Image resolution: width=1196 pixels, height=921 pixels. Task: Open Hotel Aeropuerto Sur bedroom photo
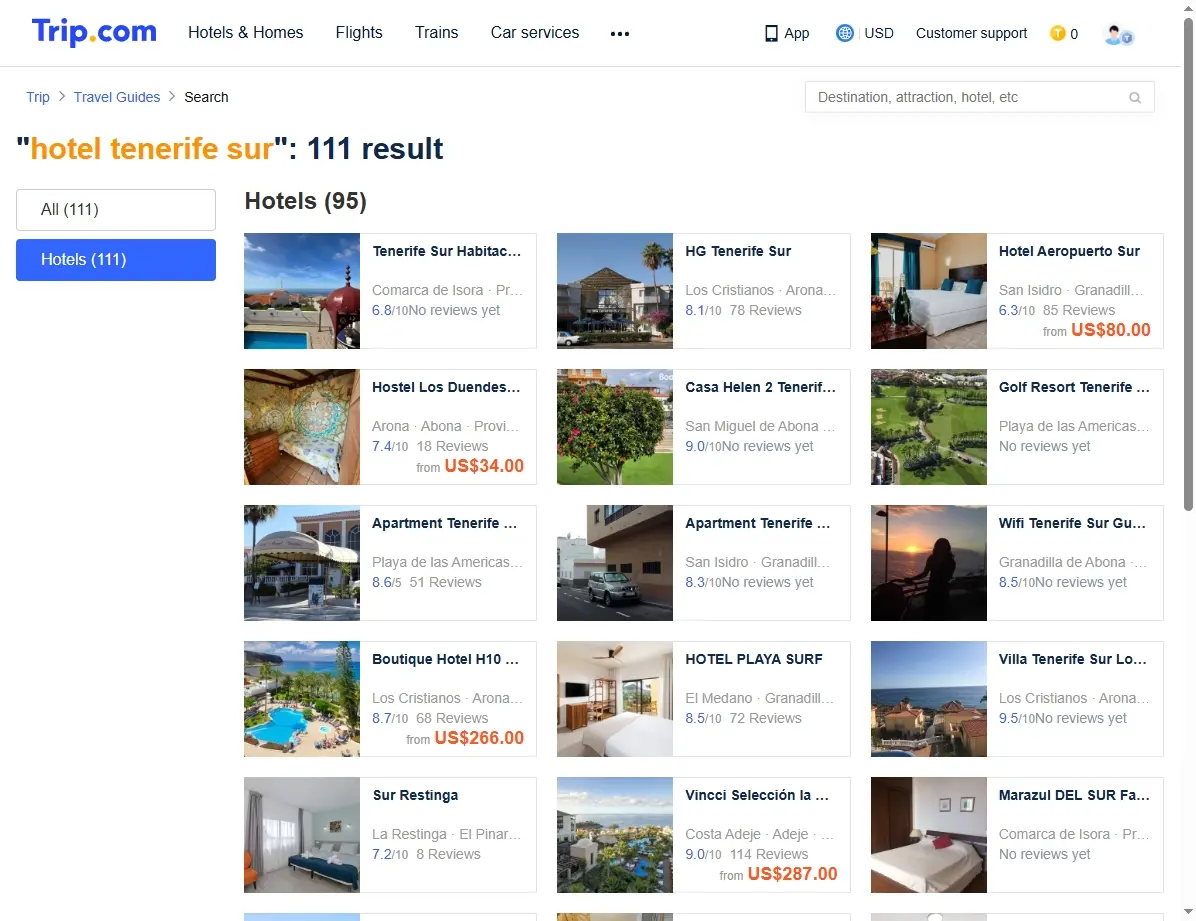click(929, 291)
